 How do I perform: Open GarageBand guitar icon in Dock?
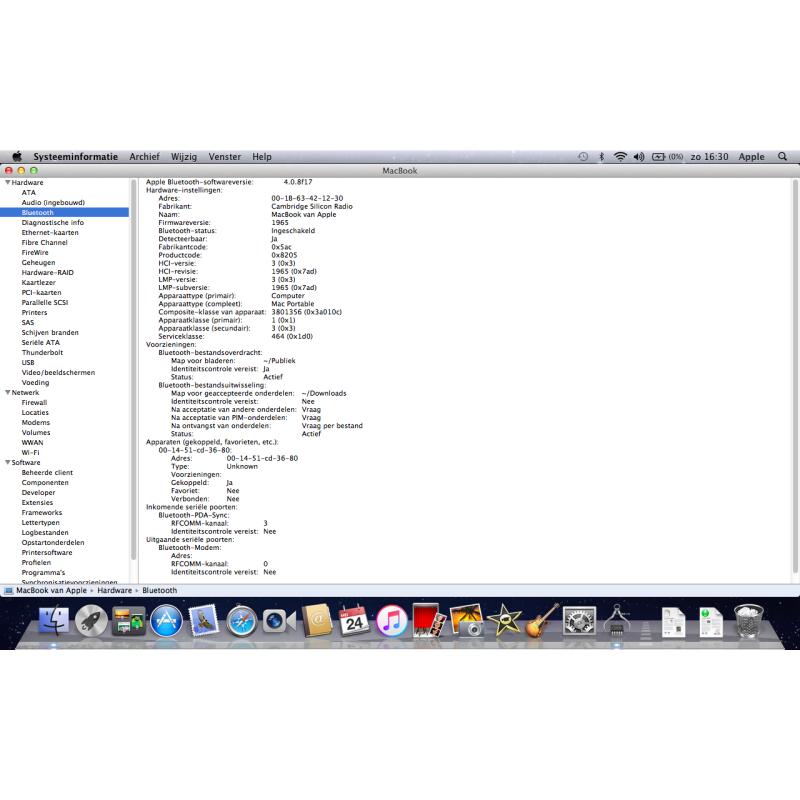[542, 621]
